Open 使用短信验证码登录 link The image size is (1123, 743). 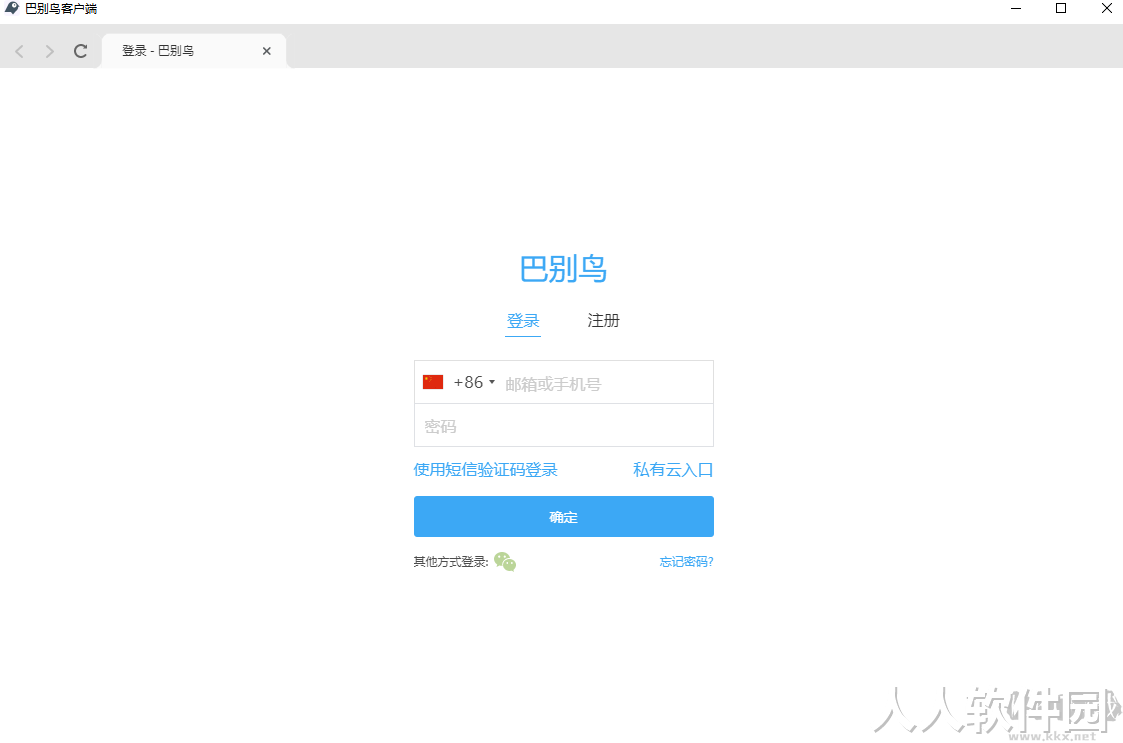[486, 470]
